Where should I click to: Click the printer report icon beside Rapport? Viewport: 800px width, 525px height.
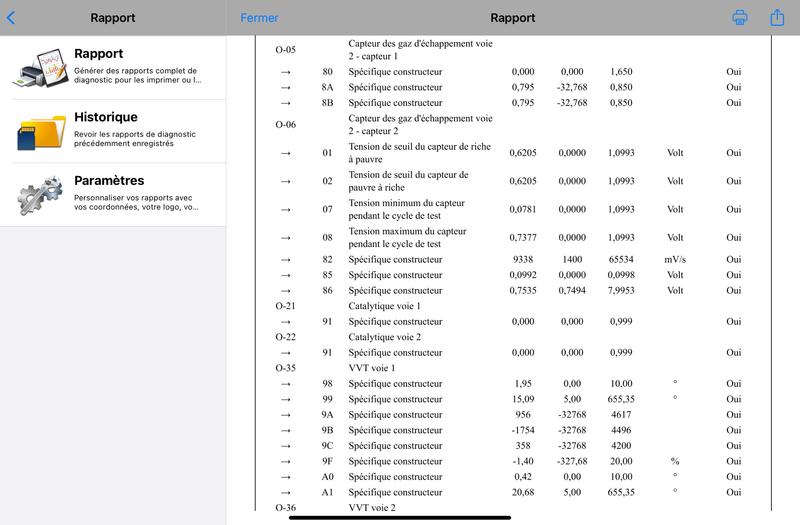41,68
